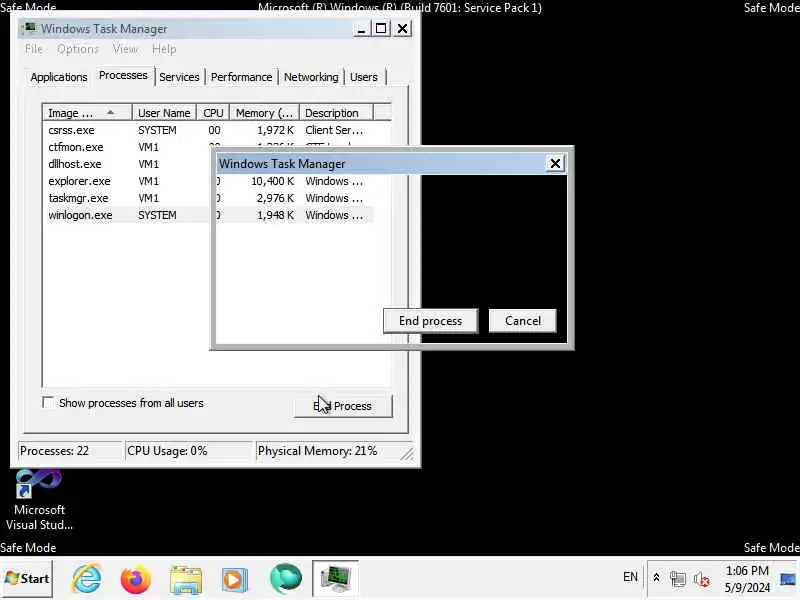Click the network tray icon
800x600 pixels.
[678, 579]
